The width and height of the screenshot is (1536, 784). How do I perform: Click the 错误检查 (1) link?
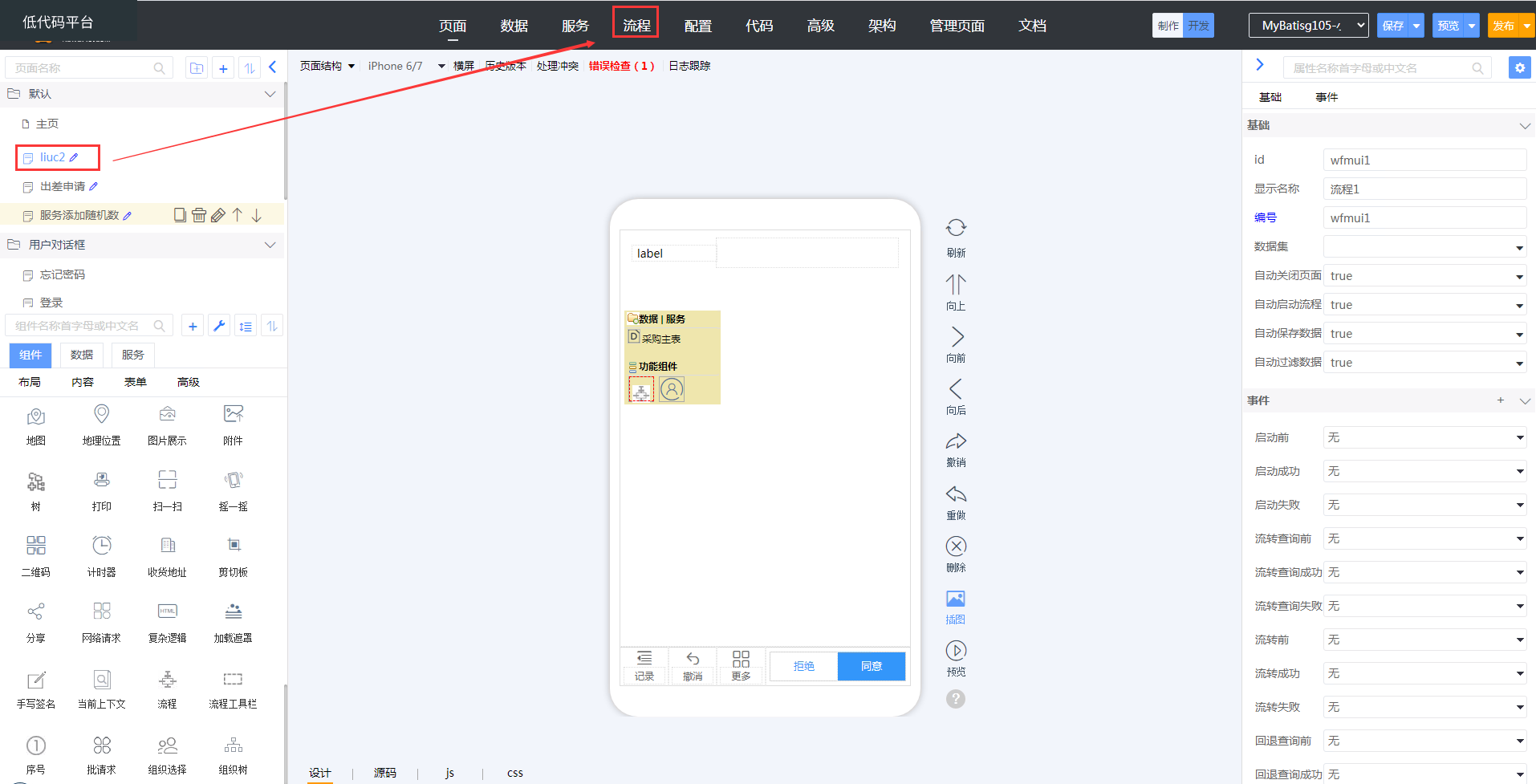tap(621, 66)
